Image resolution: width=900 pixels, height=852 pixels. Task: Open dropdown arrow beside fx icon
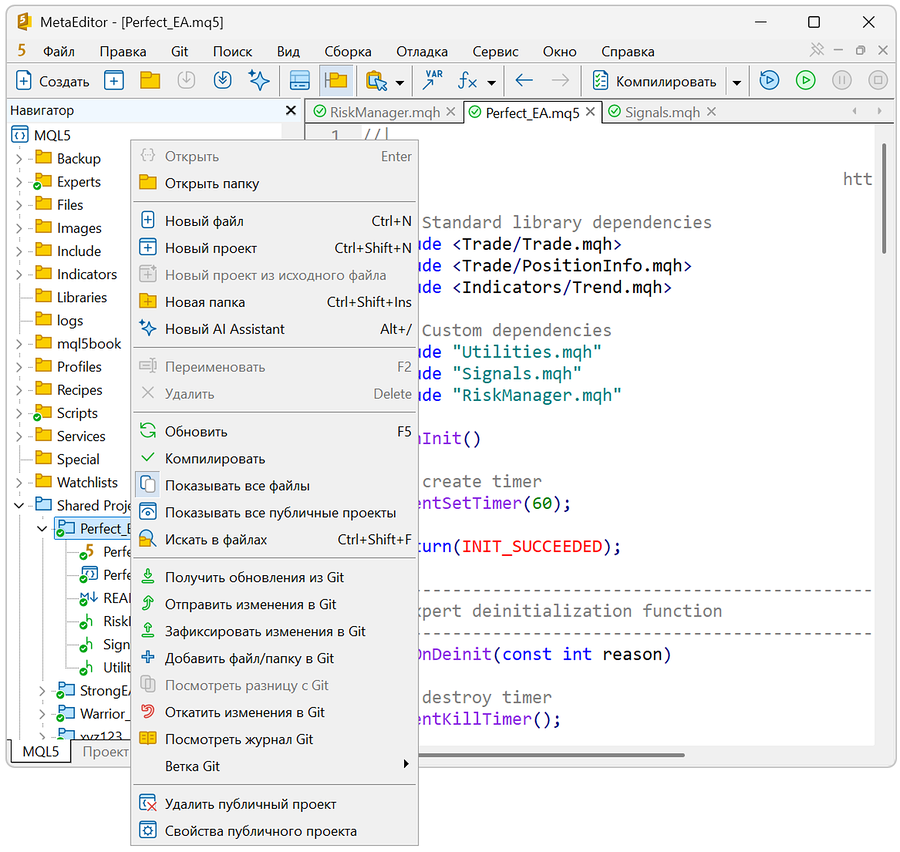point(492,83)
